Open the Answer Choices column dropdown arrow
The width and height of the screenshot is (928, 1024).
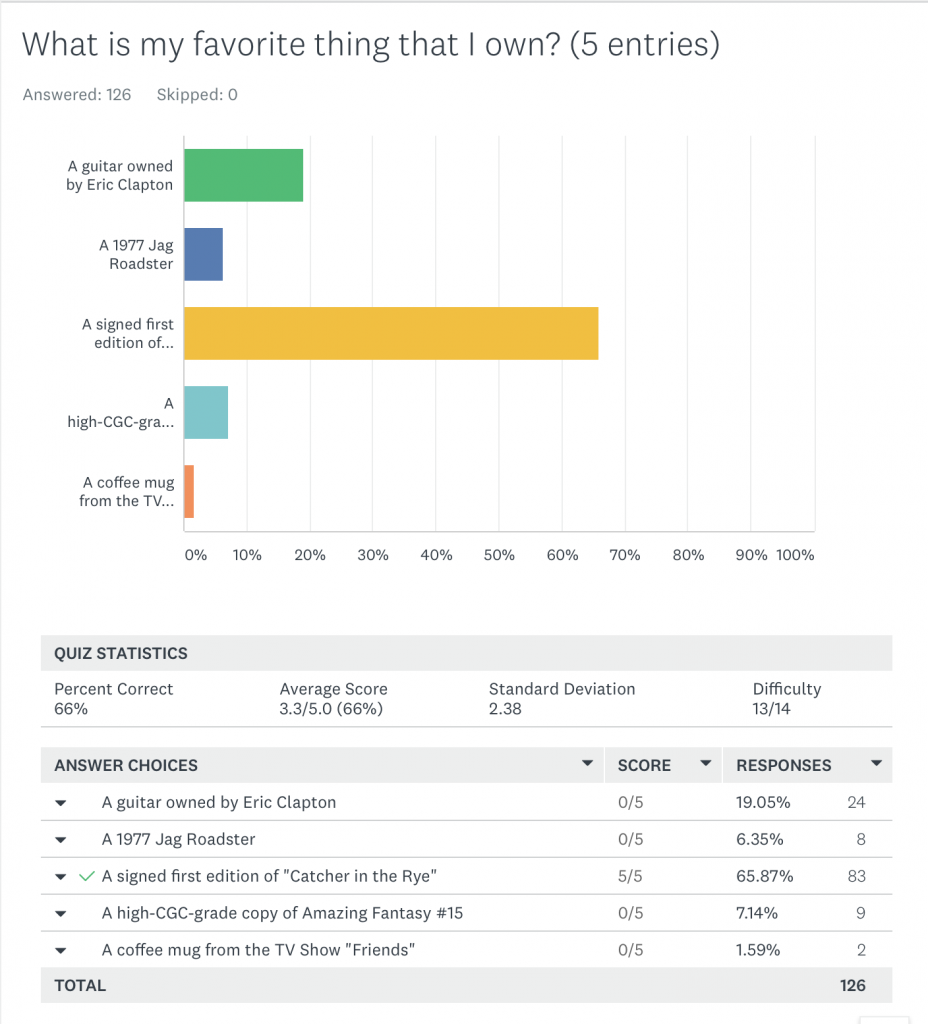(x=587, y=764)
